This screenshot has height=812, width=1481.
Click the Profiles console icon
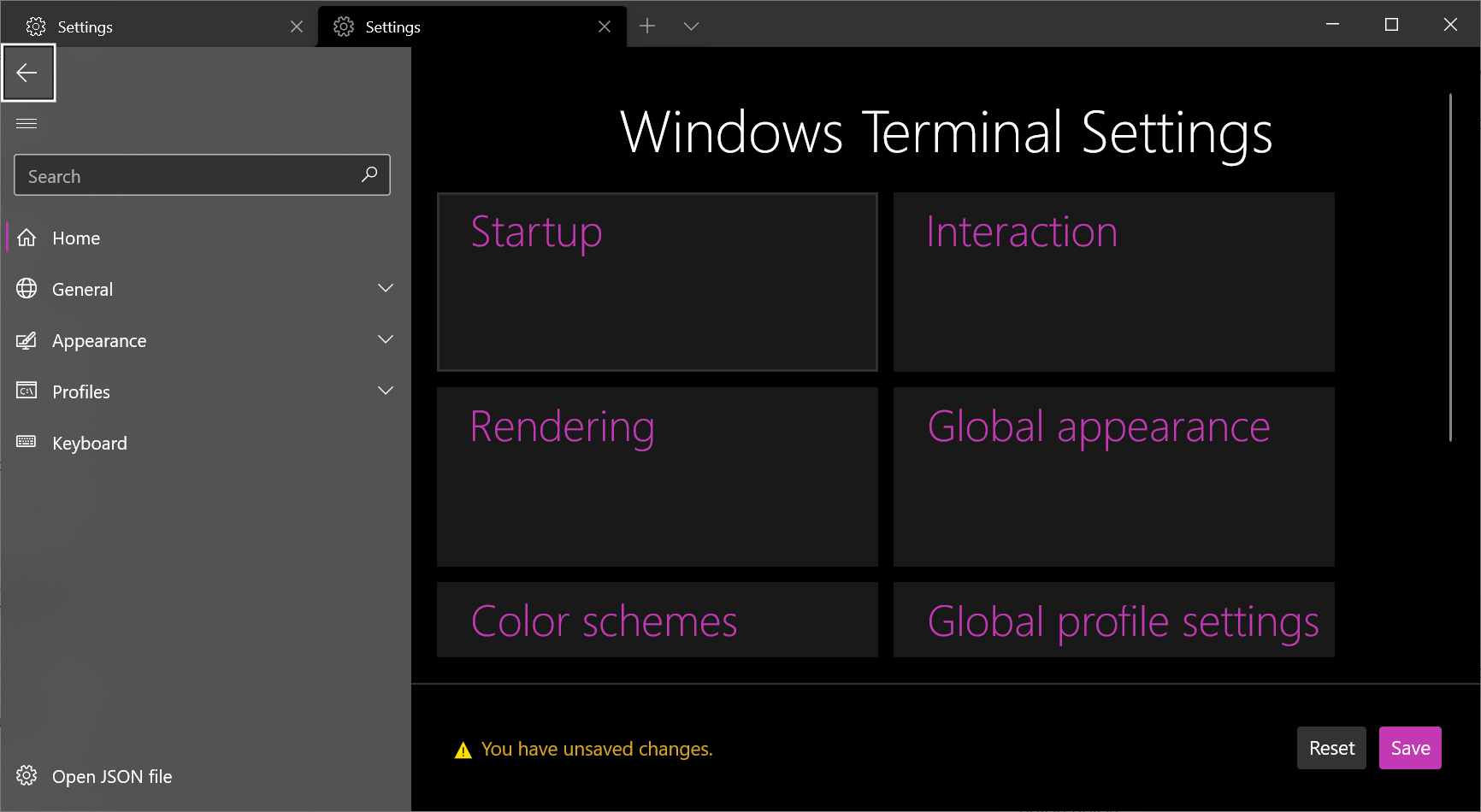pyautogui.click(x=27, y=391)
